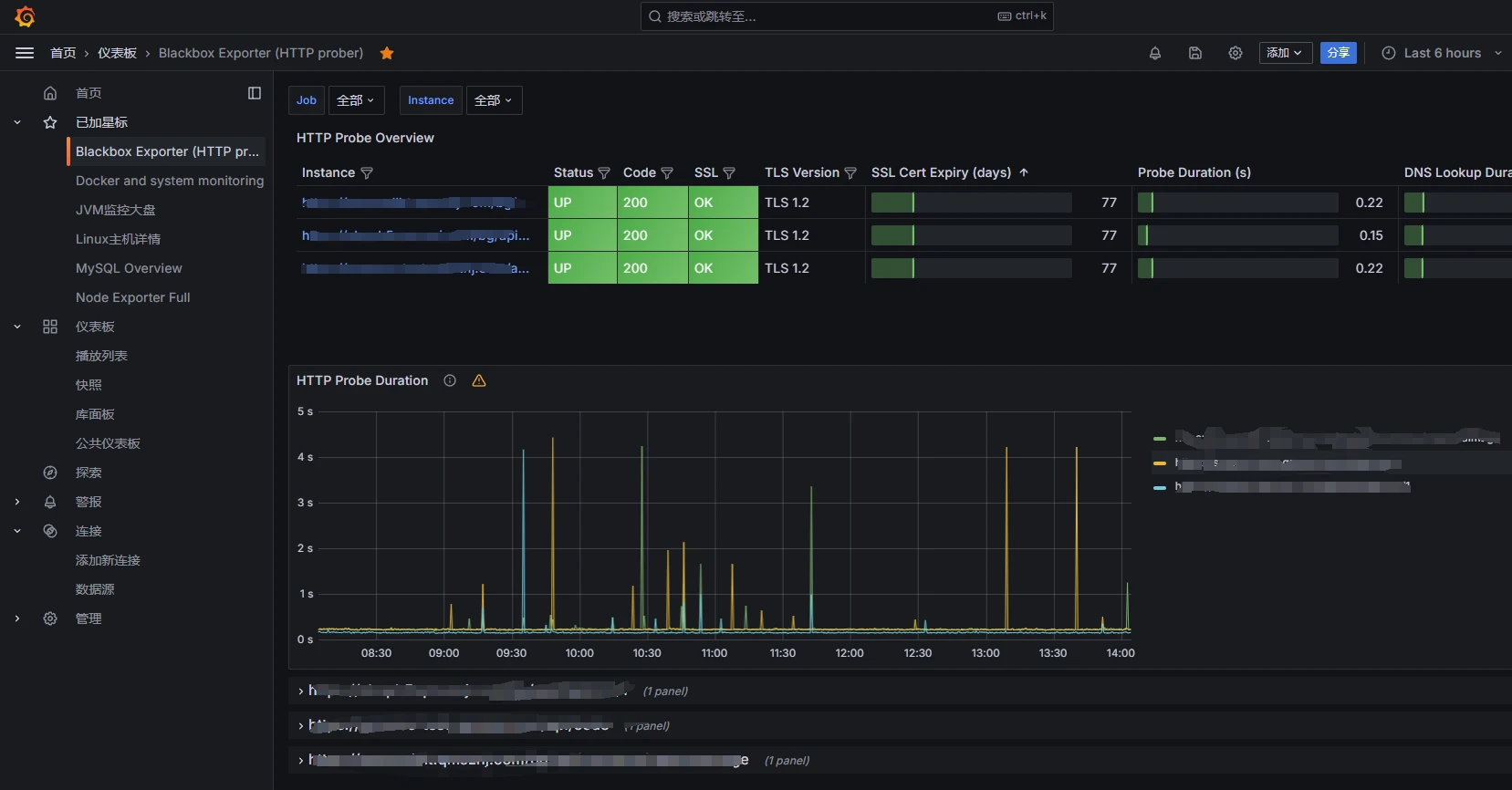Open MySQL Overview dashboard
Image resolution: width=1512 pixels, height=790 pixels.
point(129,268)
